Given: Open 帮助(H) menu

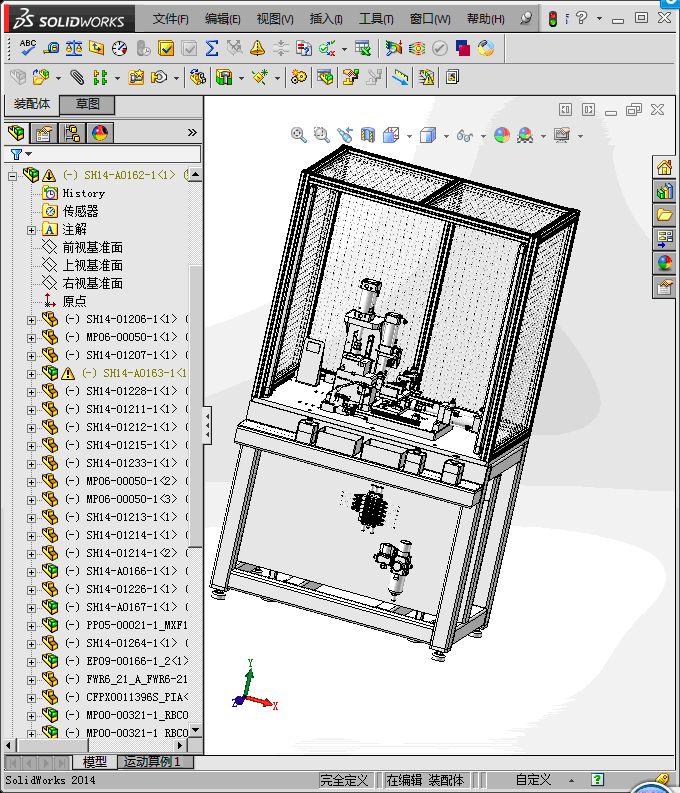Looking at the screenshot, I should point(486,19).
